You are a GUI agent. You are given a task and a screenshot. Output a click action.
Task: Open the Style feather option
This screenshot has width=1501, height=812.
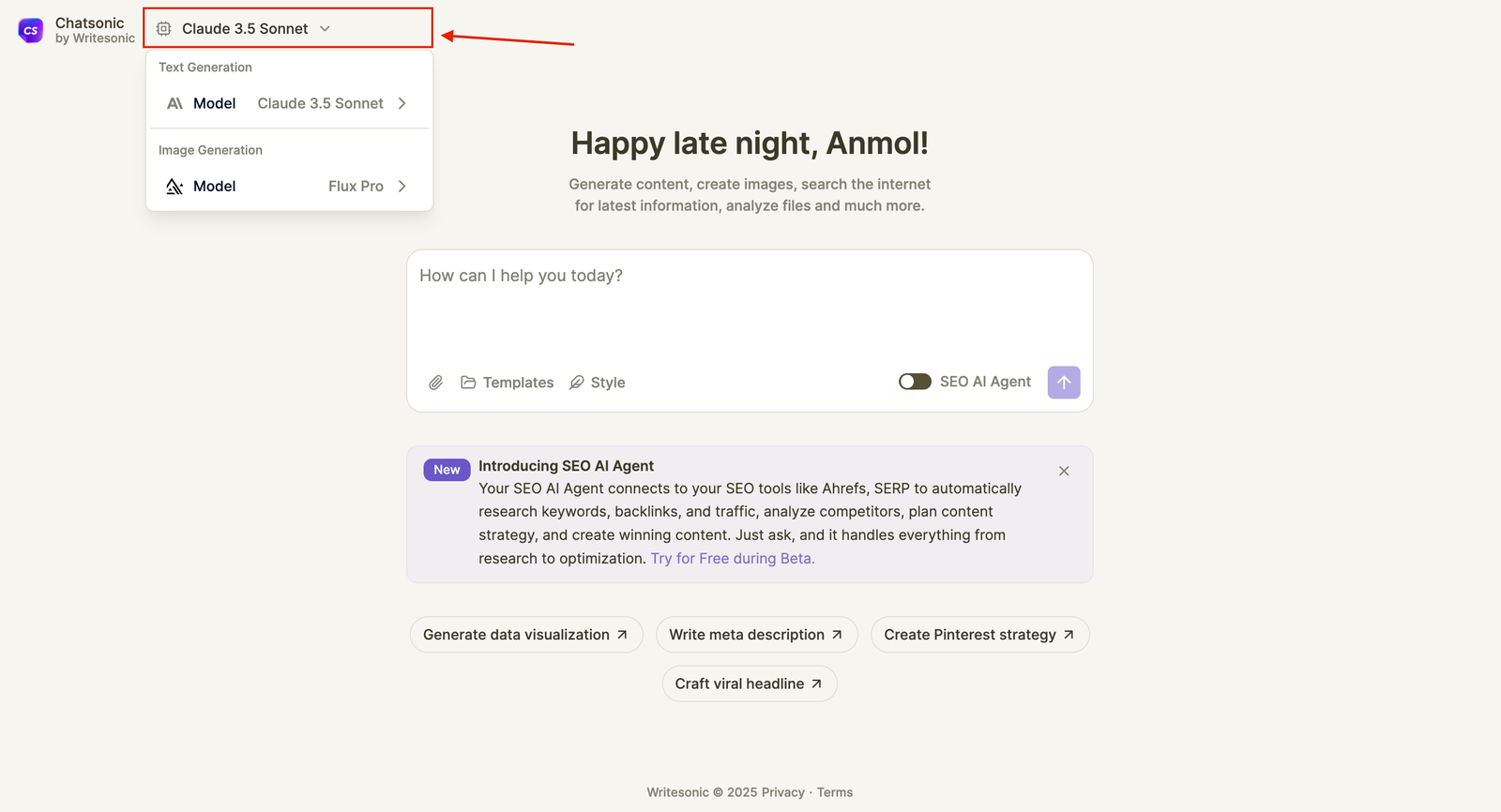(598, 383)
